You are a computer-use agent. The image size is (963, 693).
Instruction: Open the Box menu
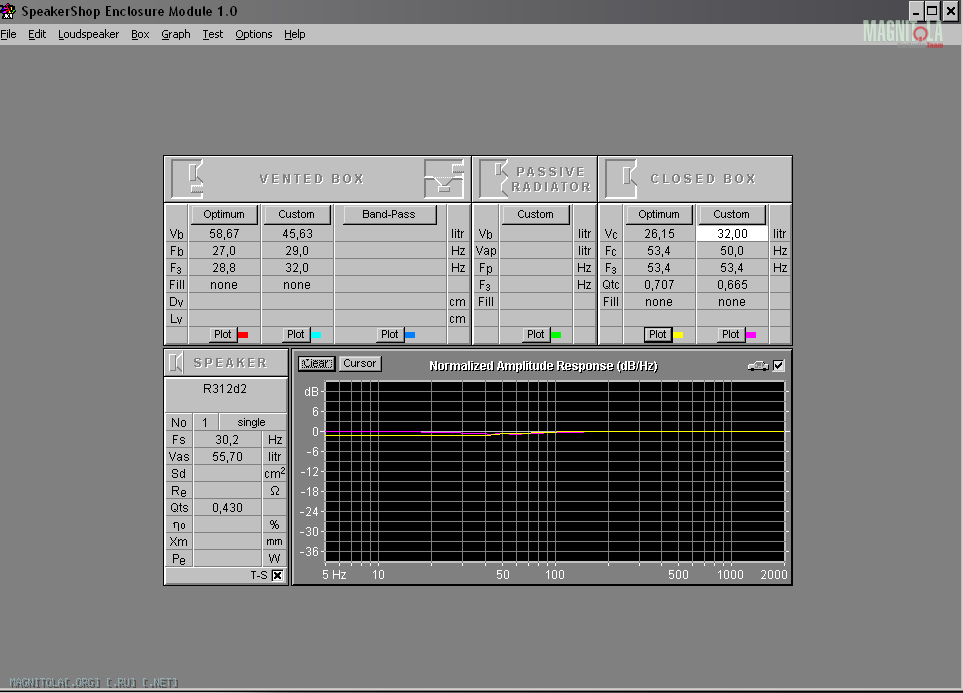click(140, 34)
